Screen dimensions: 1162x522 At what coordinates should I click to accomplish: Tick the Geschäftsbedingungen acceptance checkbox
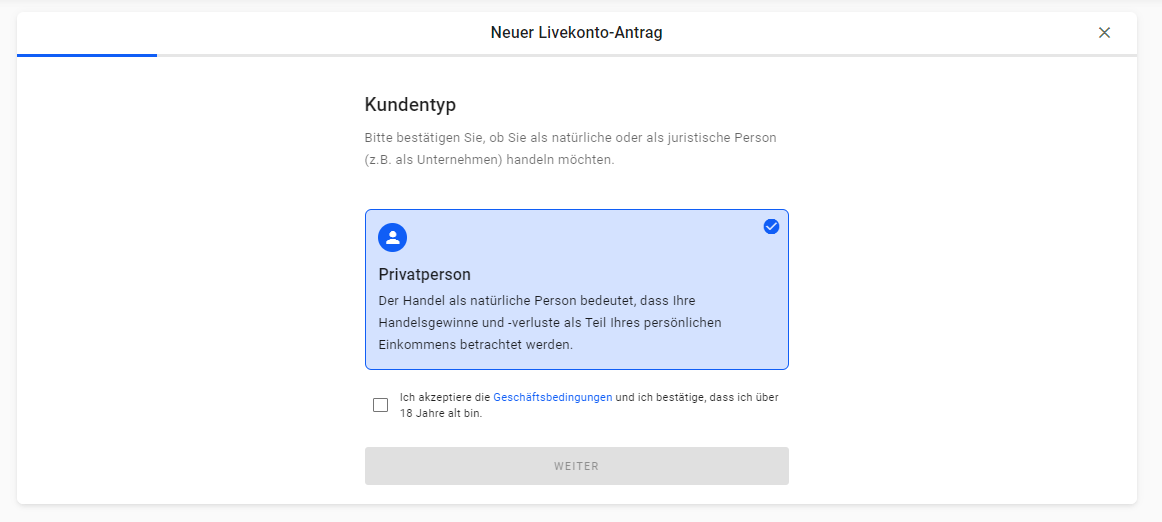coord(380,405)
